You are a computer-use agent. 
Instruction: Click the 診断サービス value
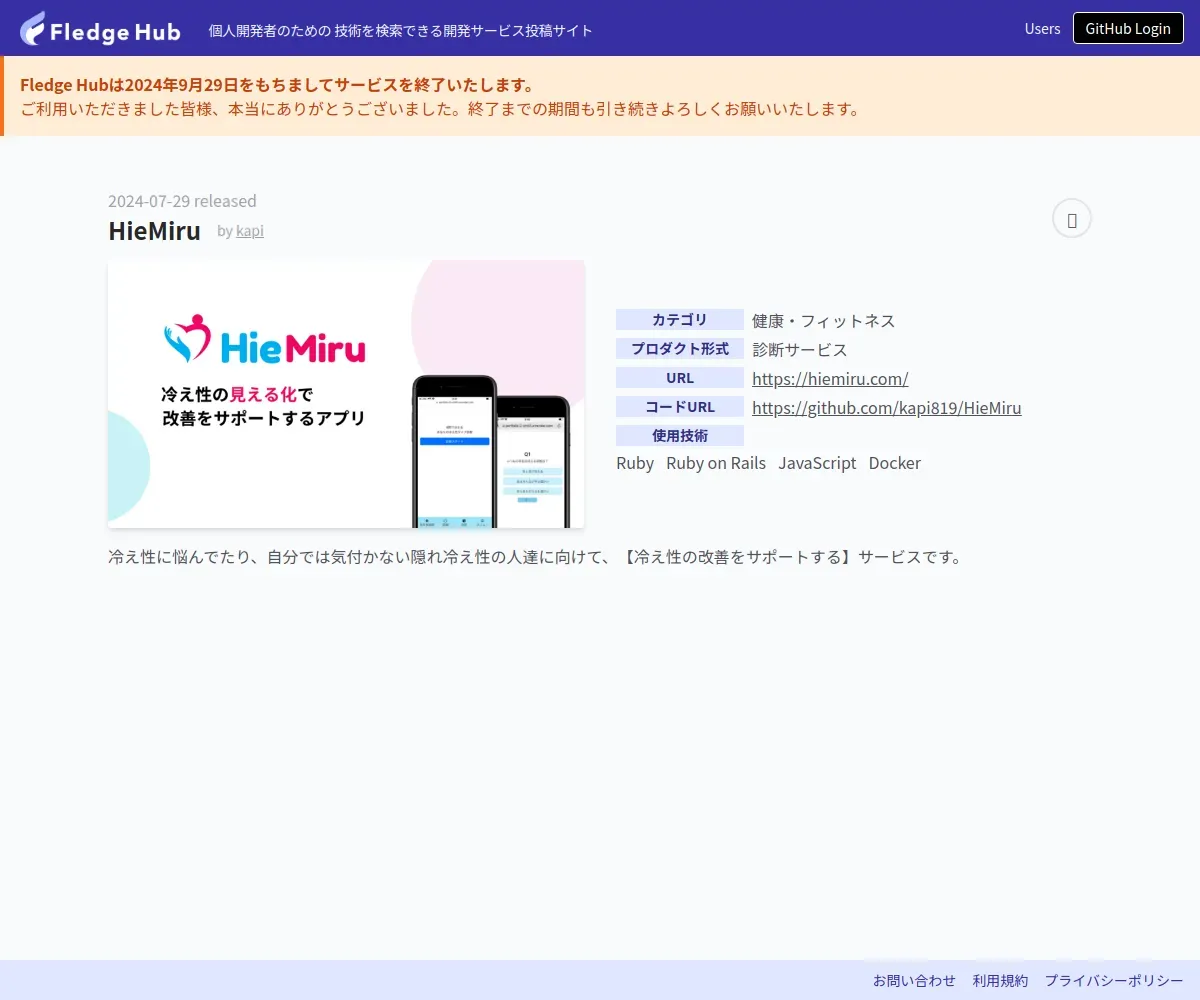(x=800, y=350)
